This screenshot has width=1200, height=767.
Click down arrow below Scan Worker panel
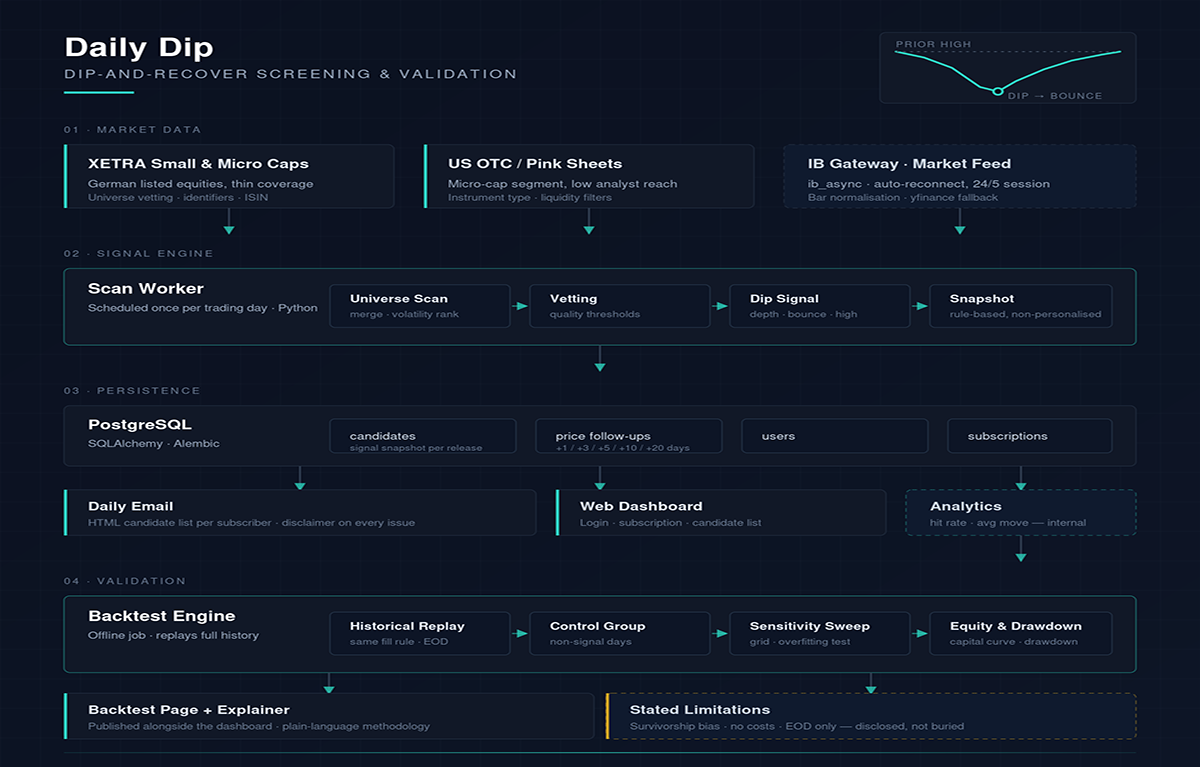(600, 359)
